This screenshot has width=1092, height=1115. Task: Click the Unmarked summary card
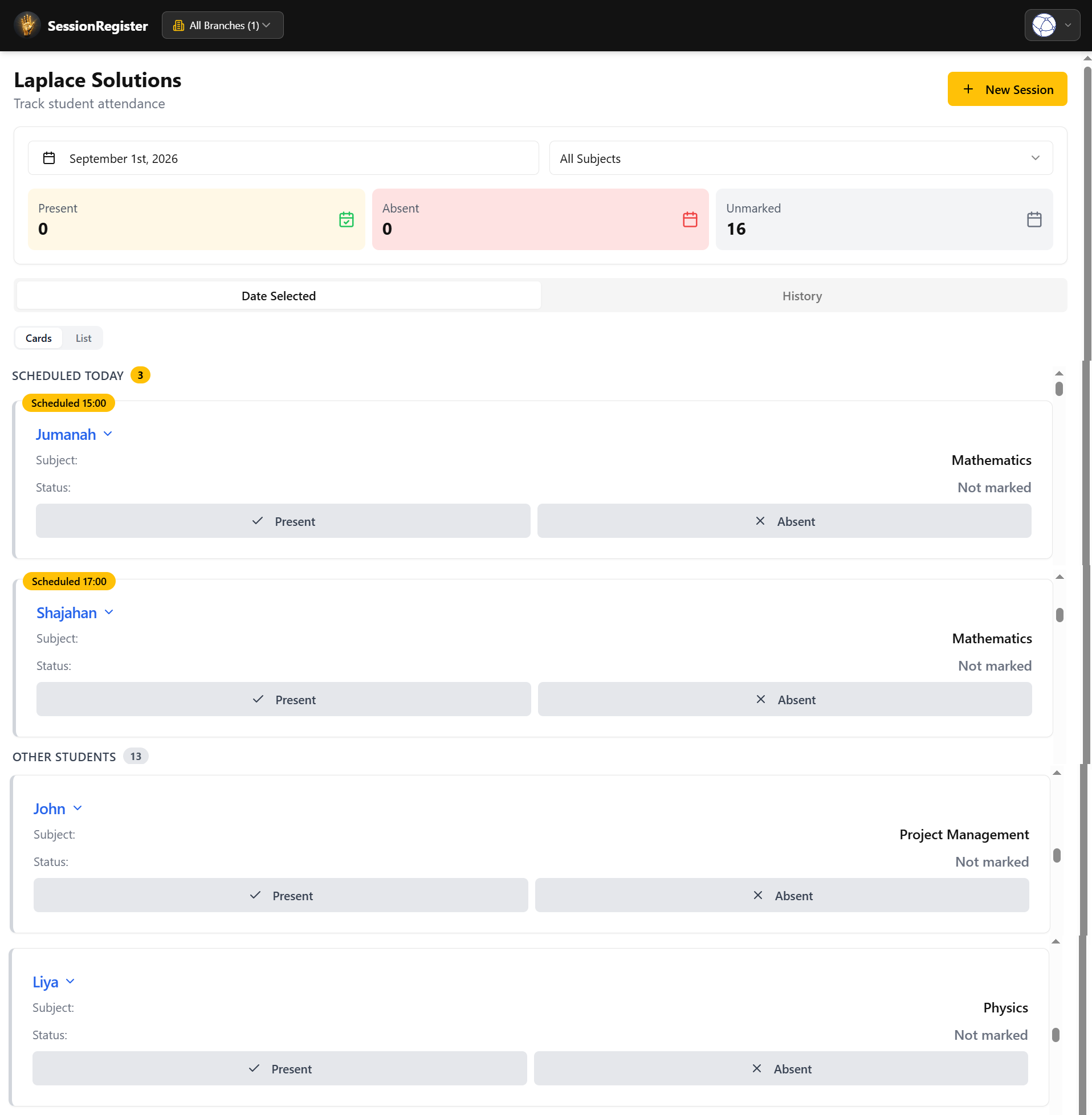884,219
